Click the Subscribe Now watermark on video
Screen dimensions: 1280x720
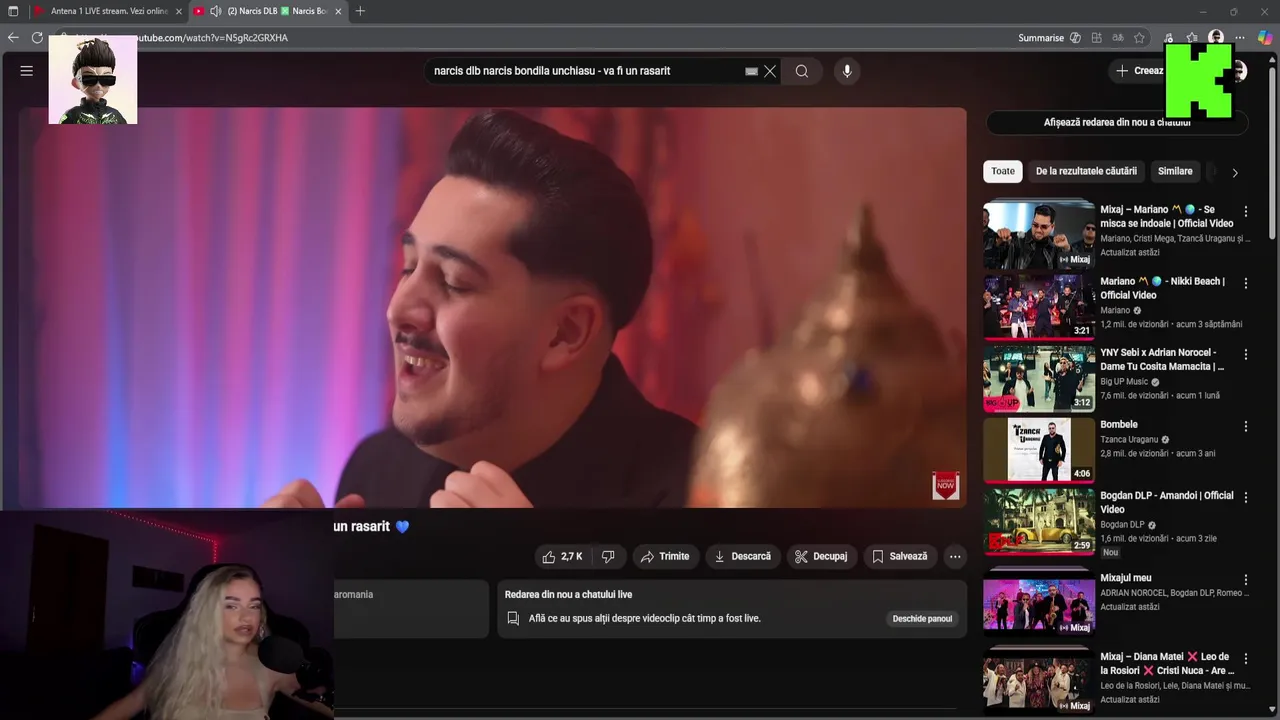pyautogui.click(x=945, y=485)
